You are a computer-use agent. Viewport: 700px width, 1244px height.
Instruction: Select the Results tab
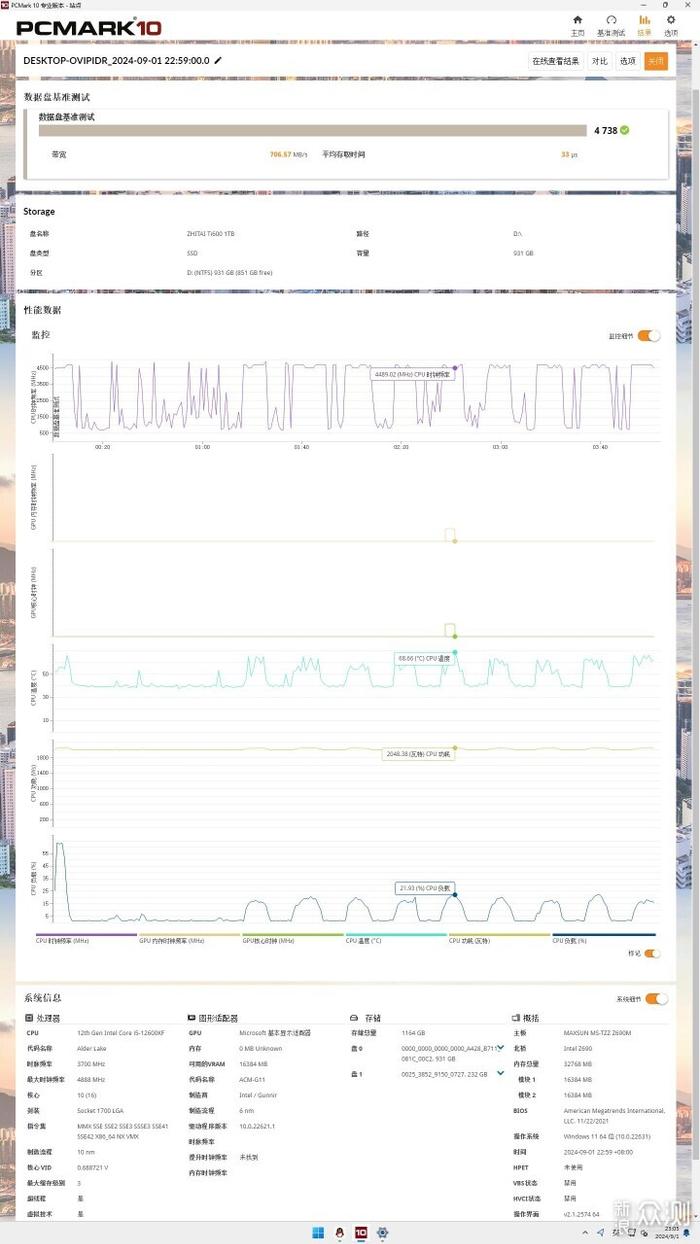point(644,25)
